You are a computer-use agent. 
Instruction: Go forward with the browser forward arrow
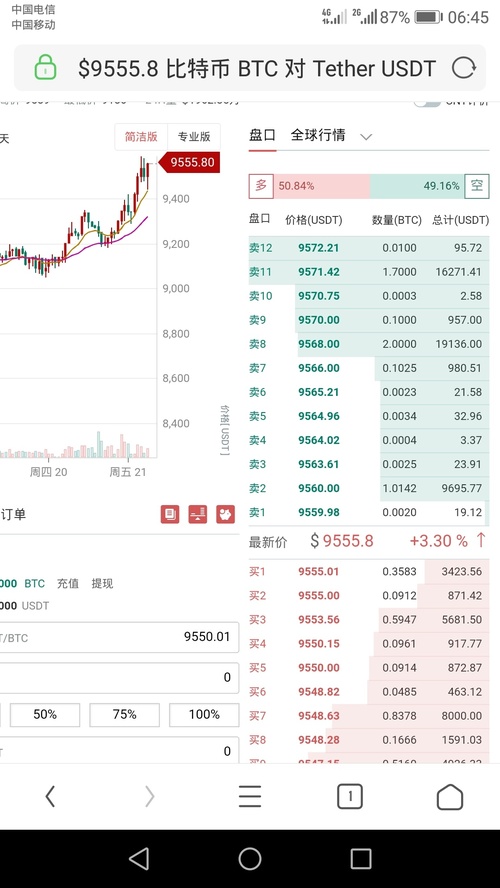point(149,796)
